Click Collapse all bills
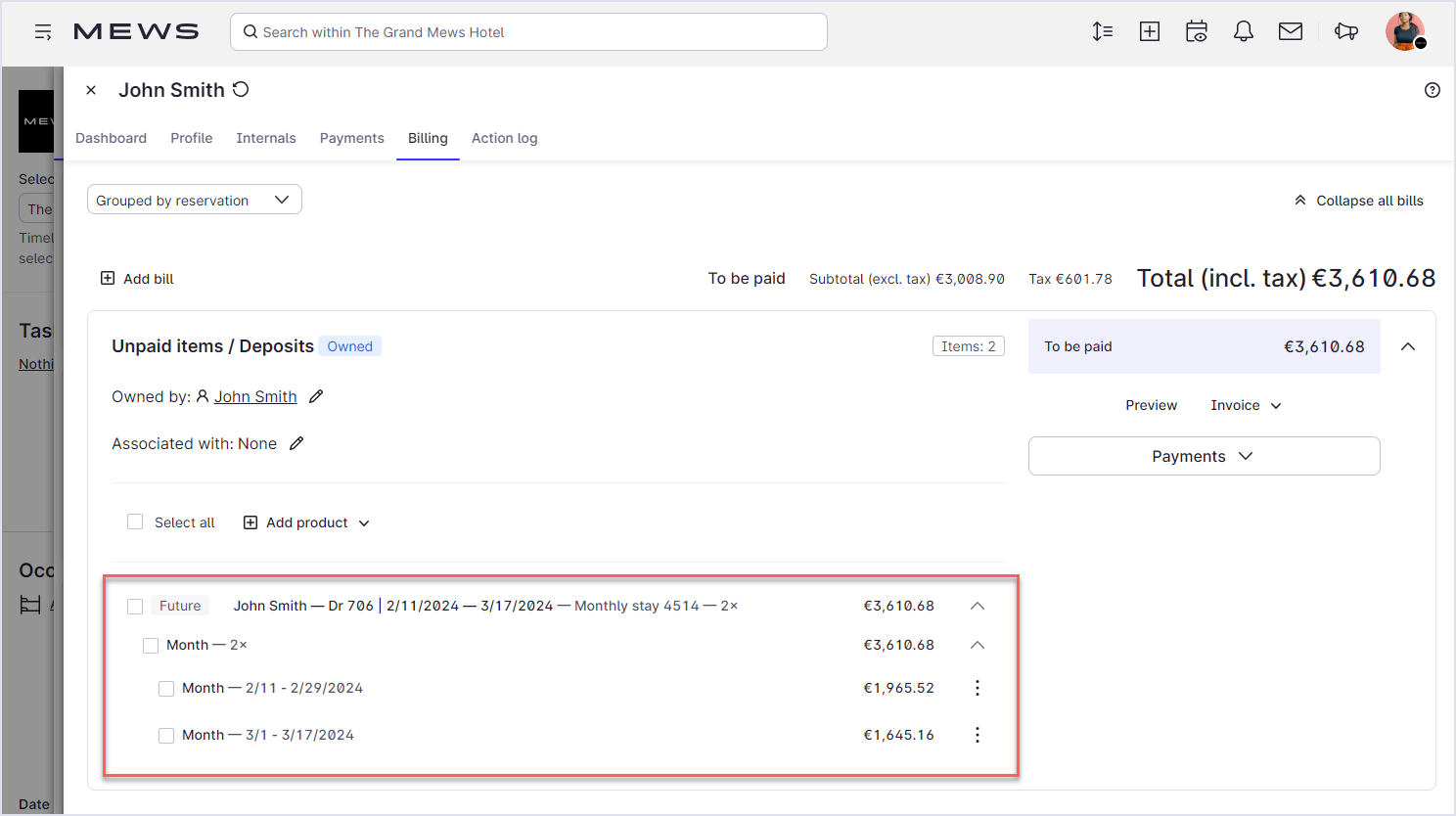This screenshot has height=816, width=1456. [x=1358, y=201]
